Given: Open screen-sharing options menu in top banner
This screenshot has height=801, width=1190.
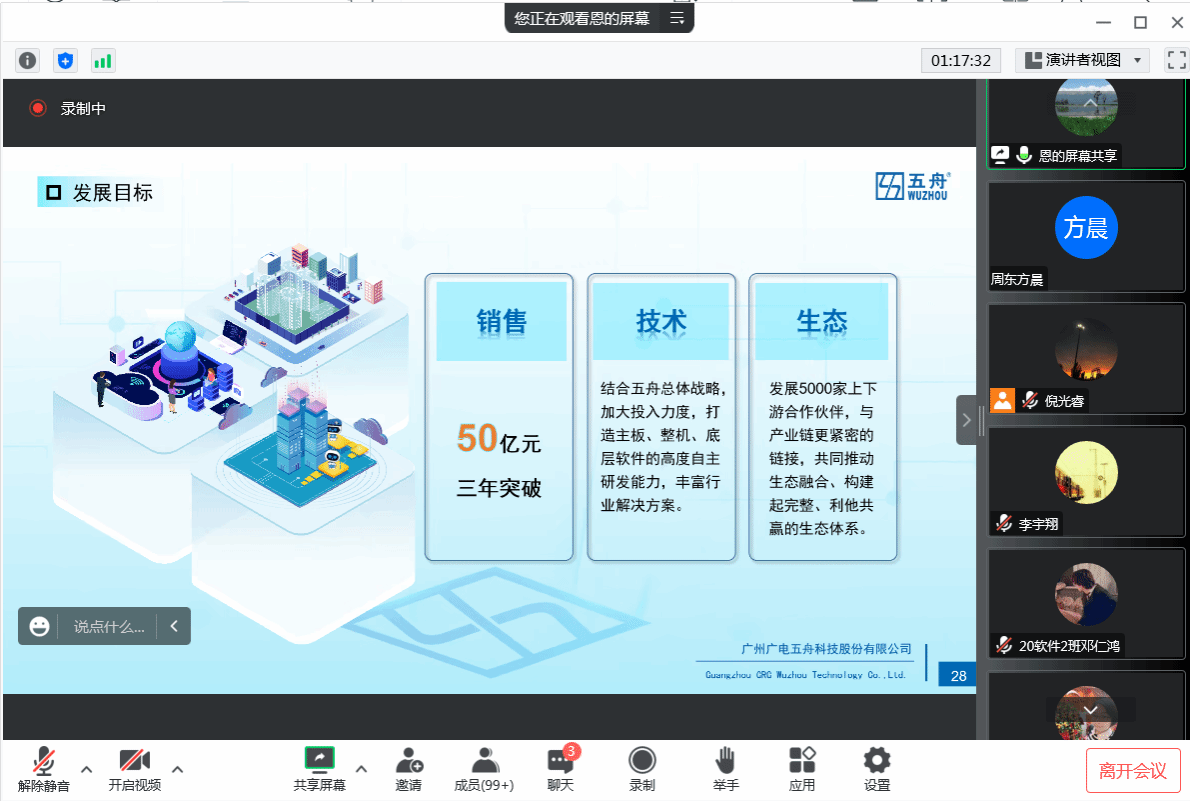Looking at the screenshot, I should pyautogui.click(x=677, y=18).
